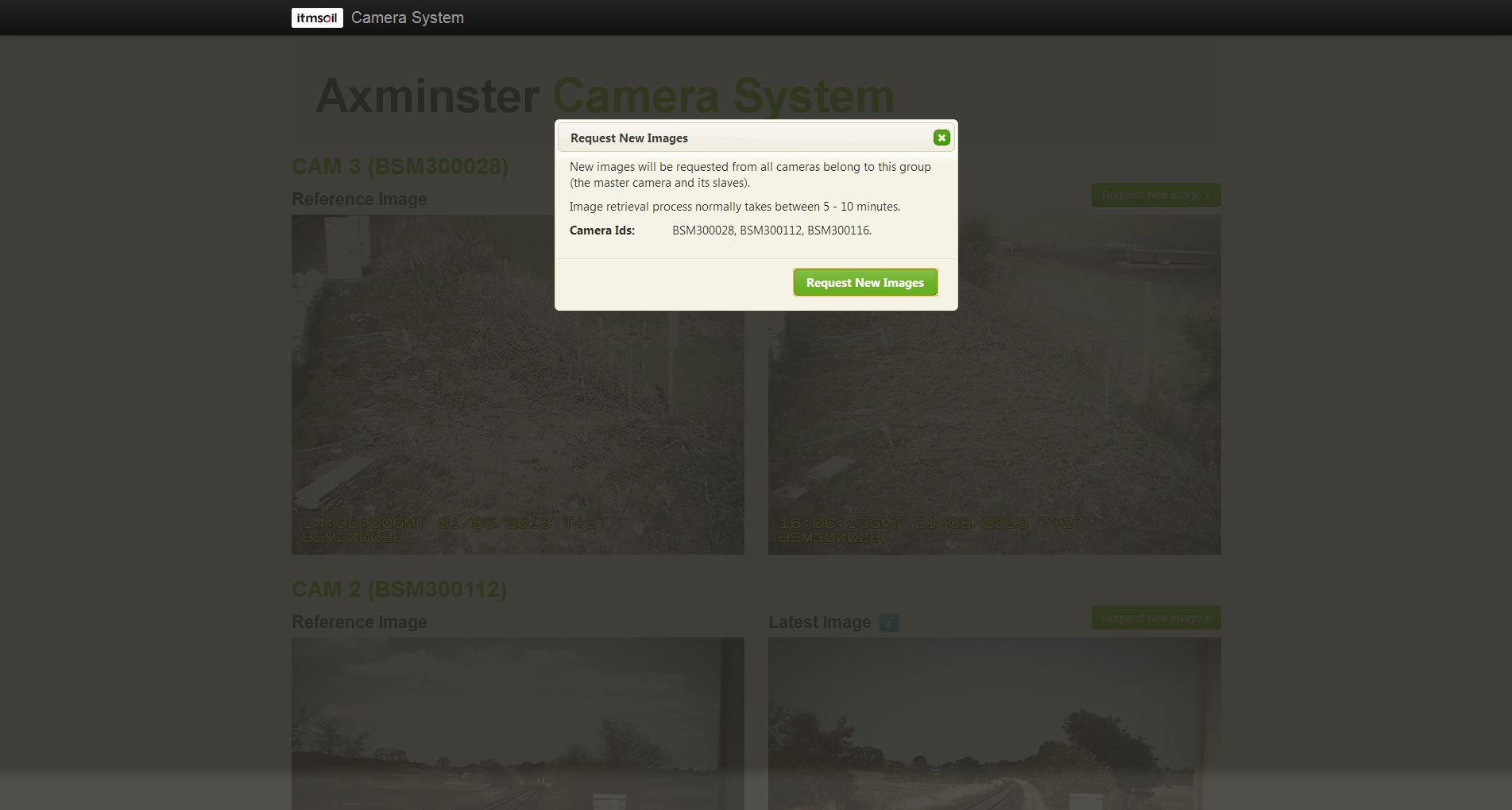Click the green Request New Images button
Image resolution: width=1512 pixels, height=810 pixels.
click(x=864, y=282)
